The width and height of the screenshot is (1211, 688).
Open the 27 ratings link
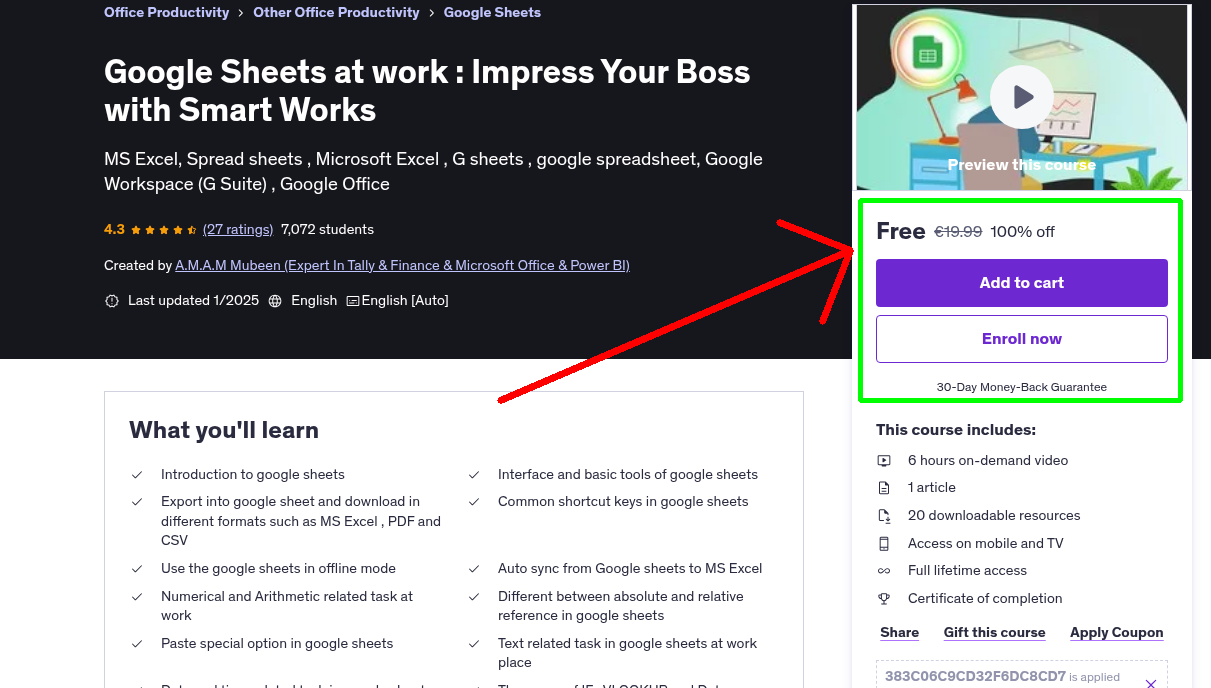[238, 229]
